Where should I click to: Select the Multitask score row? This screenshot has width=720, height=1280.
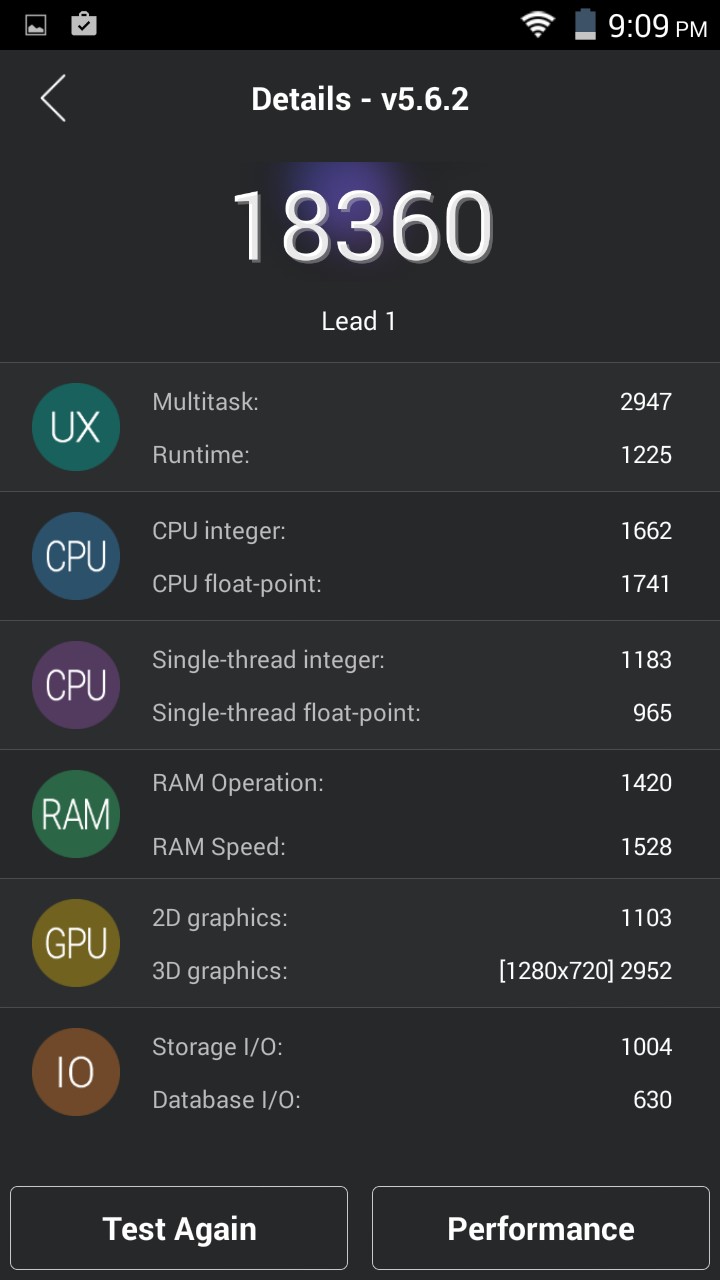(411, 402)
